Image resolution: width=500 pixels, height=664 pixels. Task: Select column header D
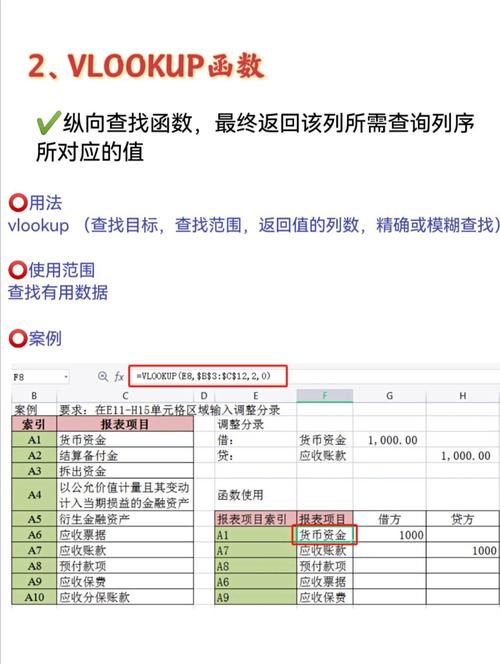click(204, 396)
